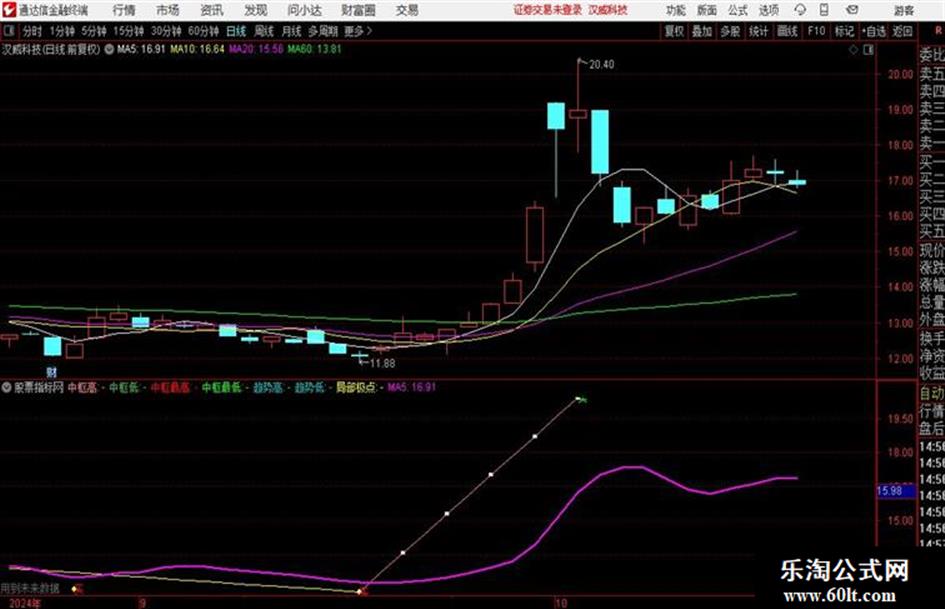Click the 游客 user account

(904, 10)
